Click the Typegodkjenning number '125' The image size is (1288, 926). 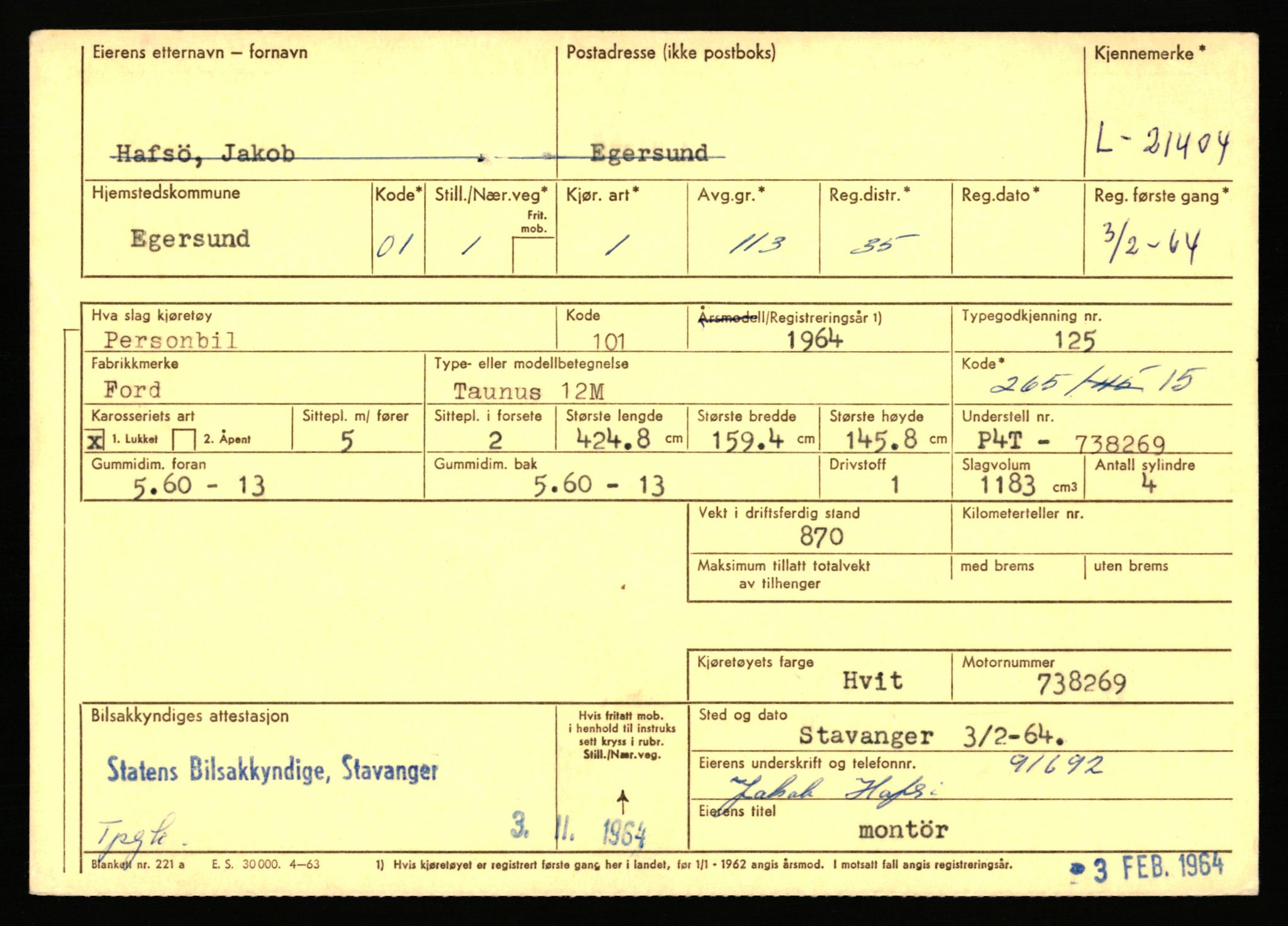coord(1075,341)
